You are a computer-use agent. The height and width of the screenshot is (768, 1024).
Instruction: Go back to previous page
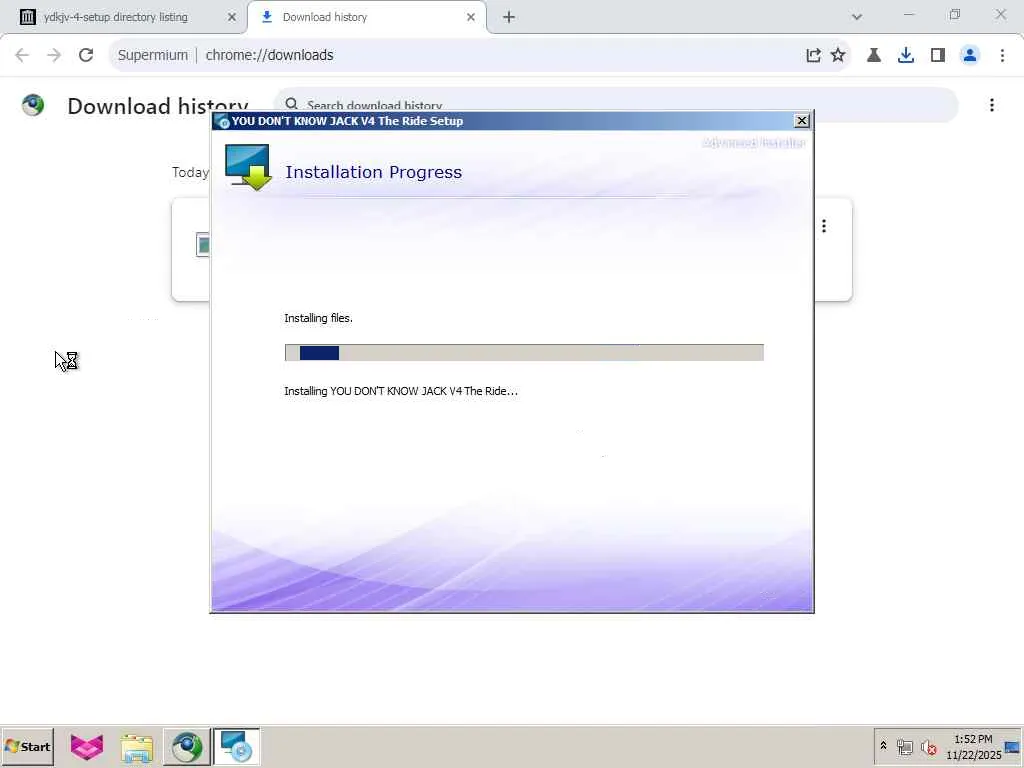pos(22,55)
